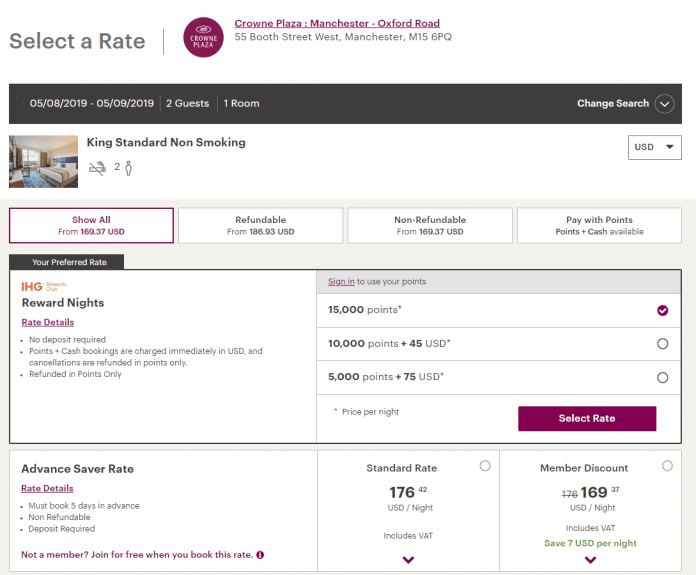Viewport: 696px width, 575px height.
Task: Click the 1 Room text
Action: [x=241, y=103]
